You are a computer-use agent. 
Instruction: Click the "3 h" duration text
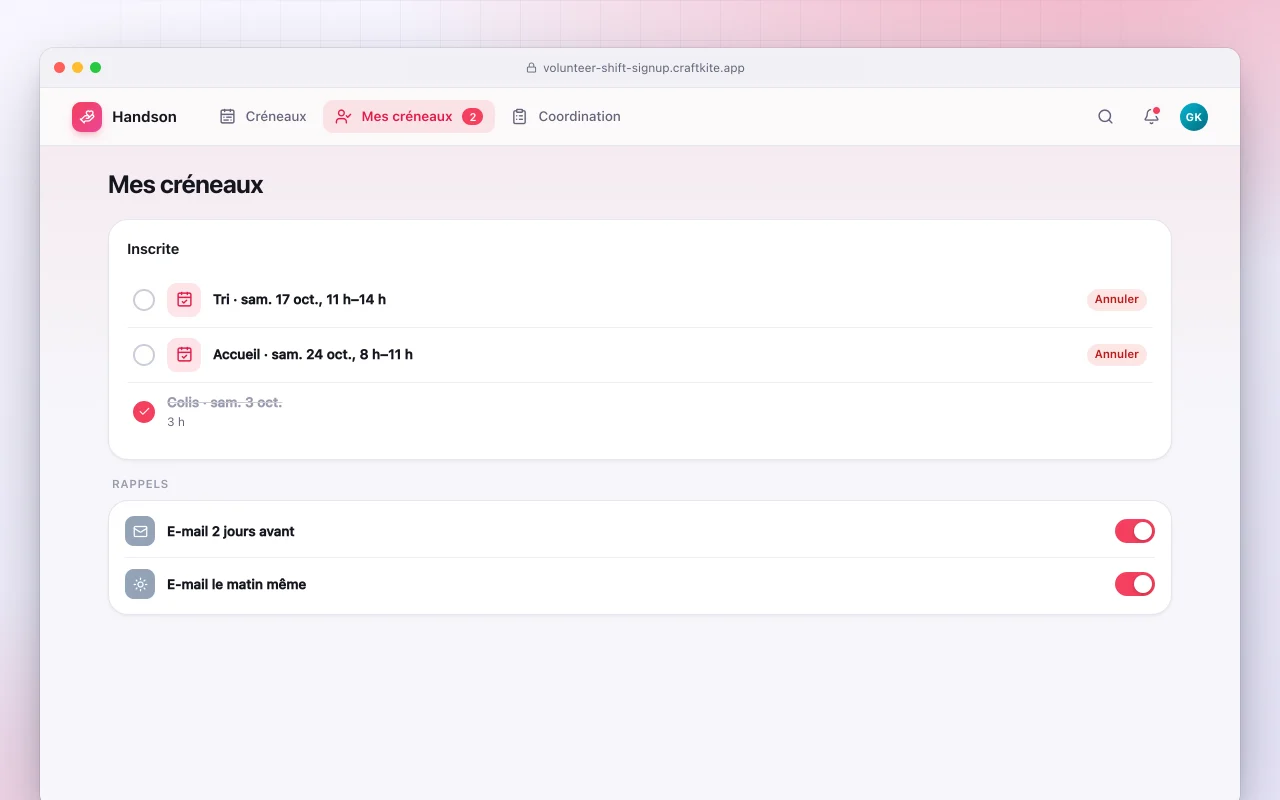click(176, 422)
